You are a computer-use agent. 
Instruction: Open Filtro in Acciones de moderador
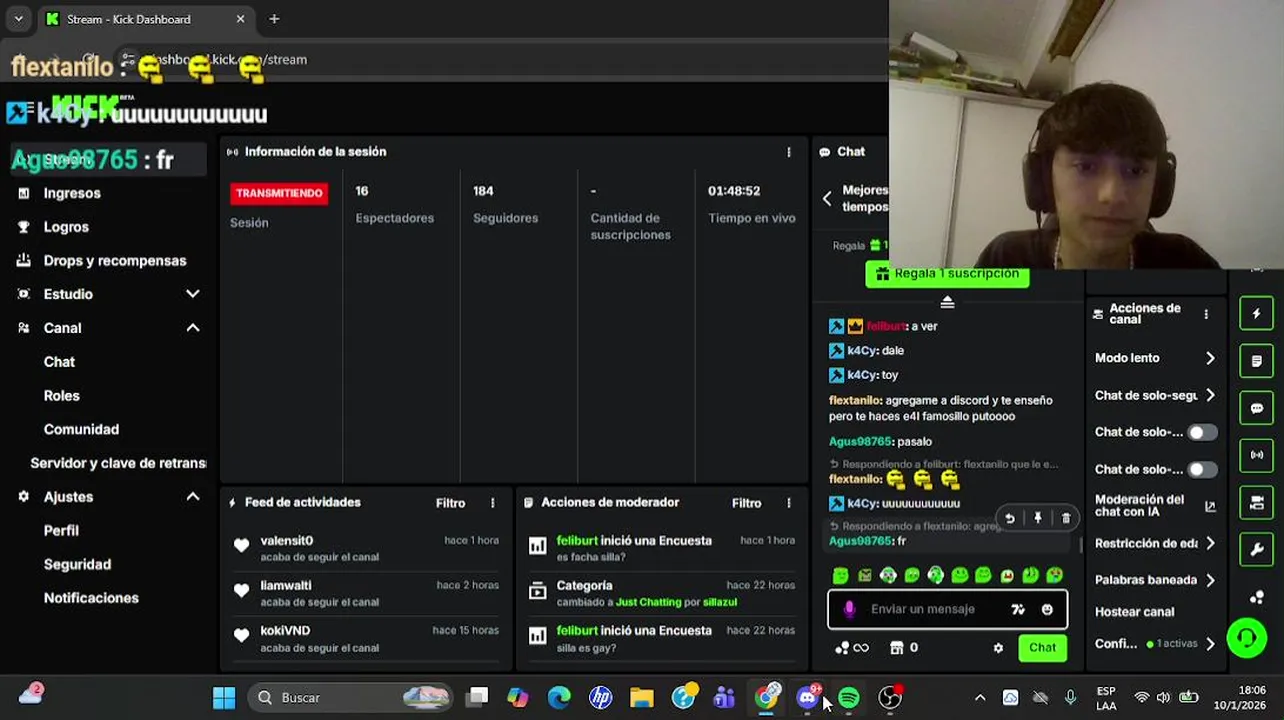click(746, 503)
